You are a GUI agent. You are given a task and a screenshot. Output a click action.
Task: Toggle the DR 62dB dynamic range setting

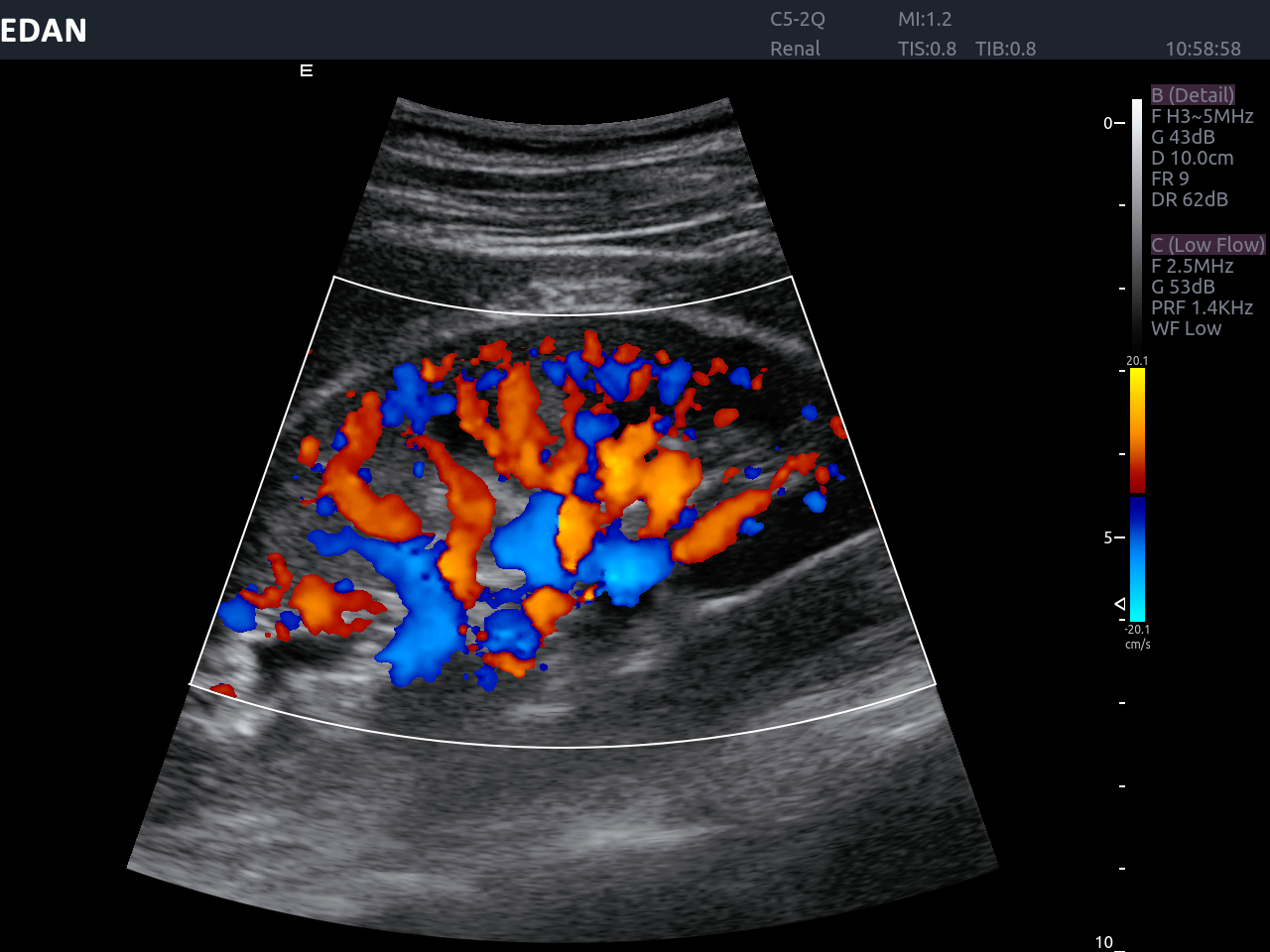(x=1188, y=199)
